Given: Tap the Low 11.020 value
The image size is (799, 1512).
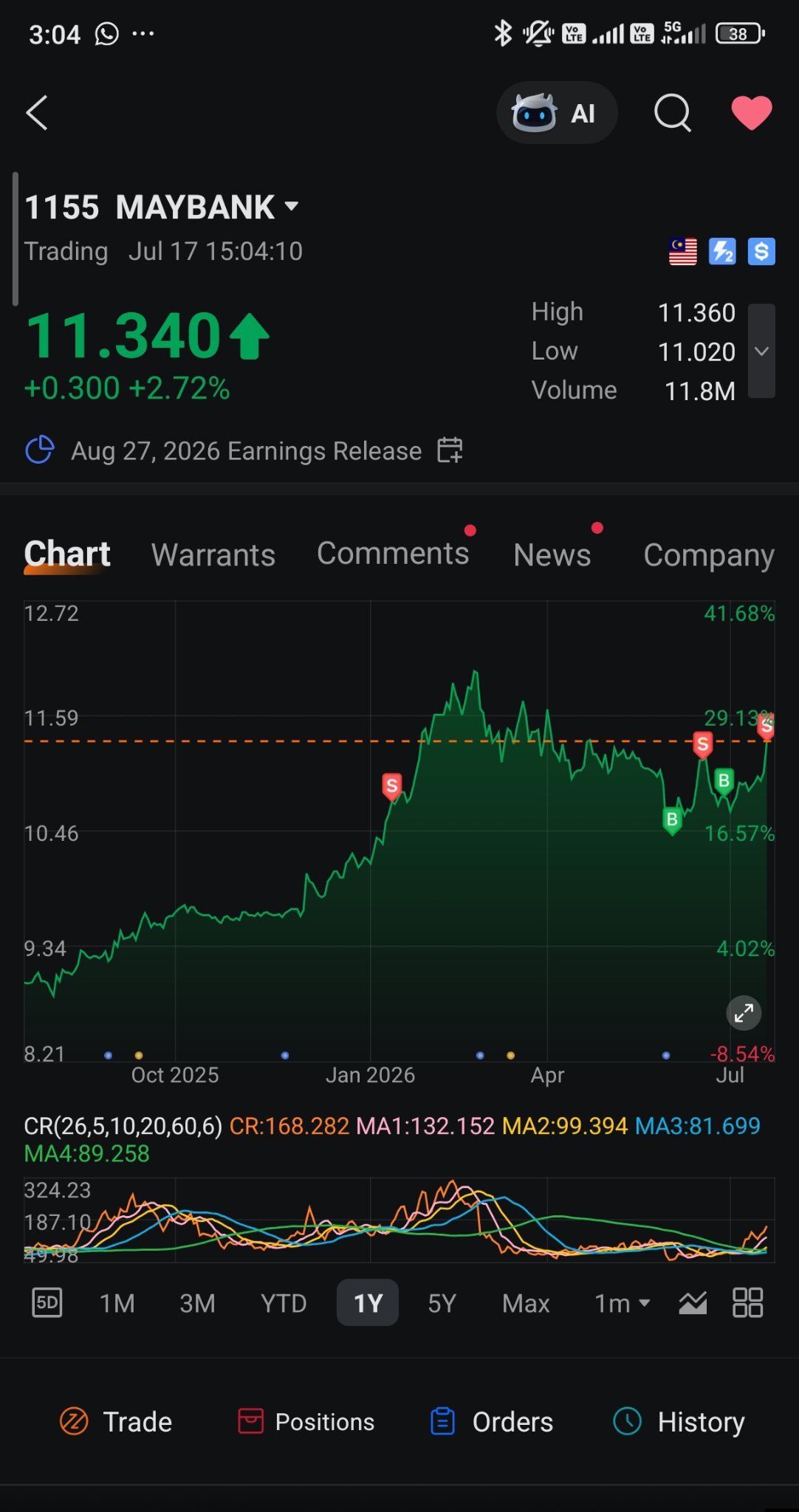Looking at the screenshot, I should (696, 351).
